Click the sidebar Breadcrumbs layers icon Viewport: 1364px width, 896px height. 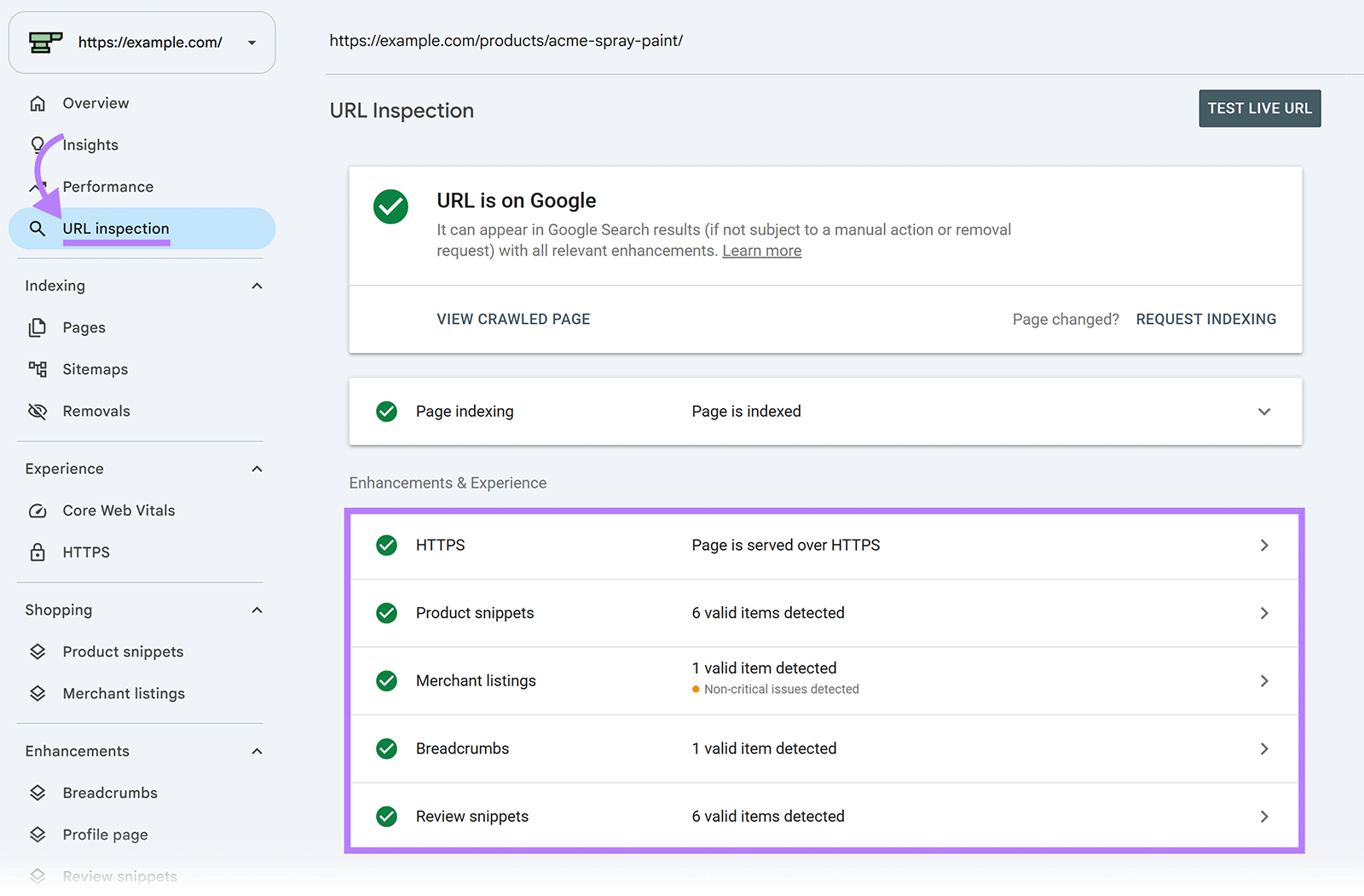point(38,793)
